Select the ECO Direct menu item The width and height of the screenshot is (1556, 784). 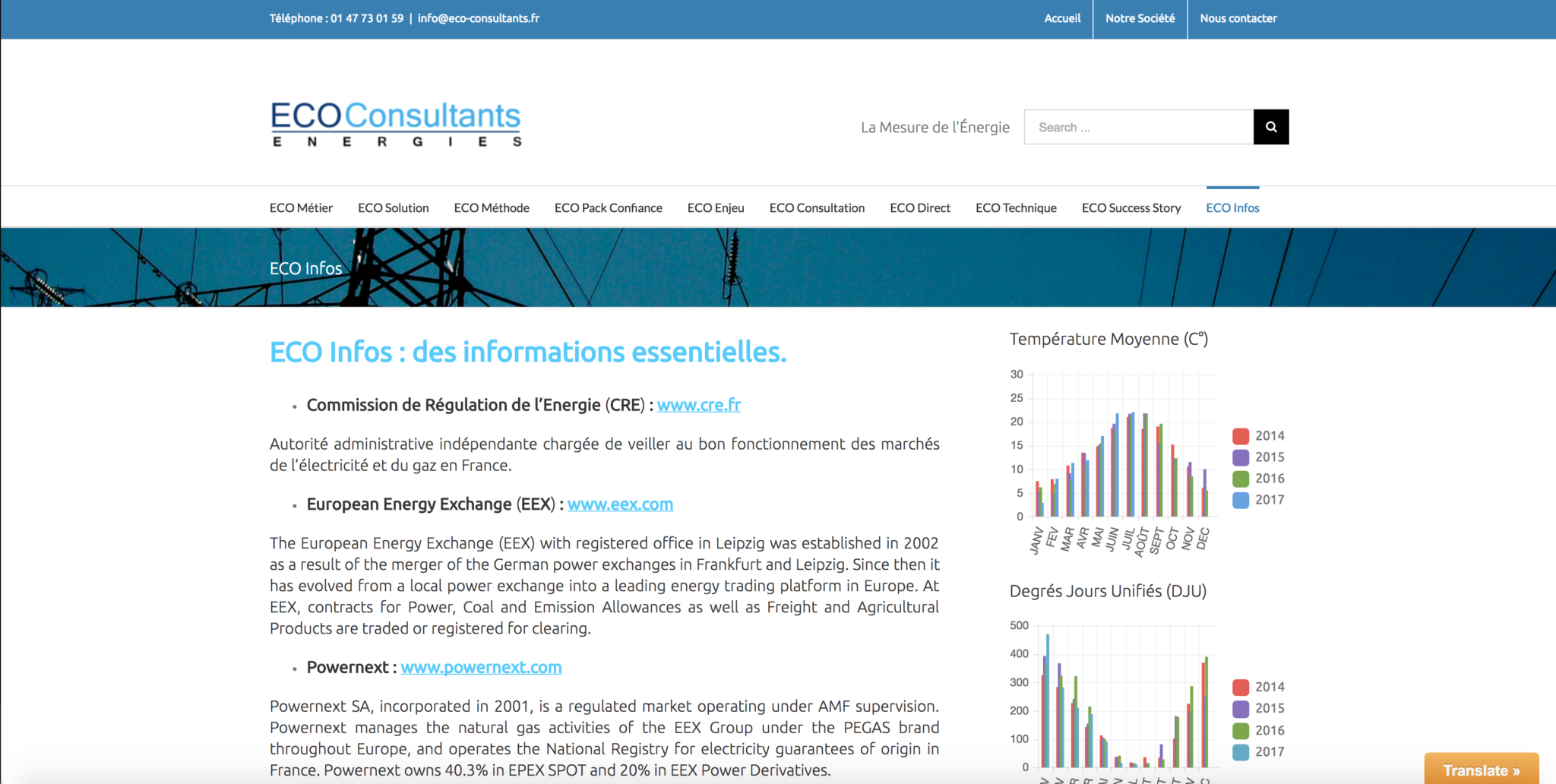pos(920,207)
